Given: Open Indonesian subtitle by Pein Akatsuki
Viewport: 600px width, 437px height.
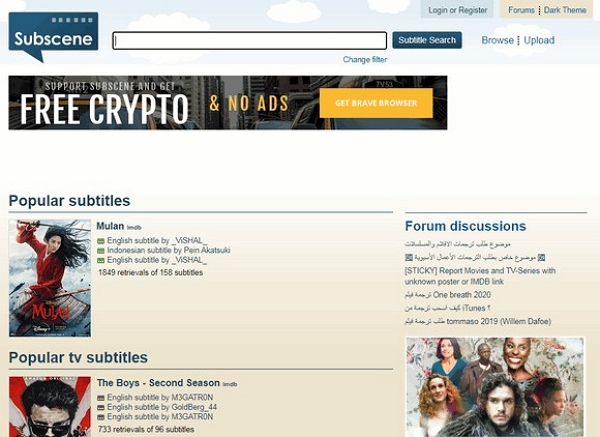Looking at the screenshot, I should pos(169,250).
